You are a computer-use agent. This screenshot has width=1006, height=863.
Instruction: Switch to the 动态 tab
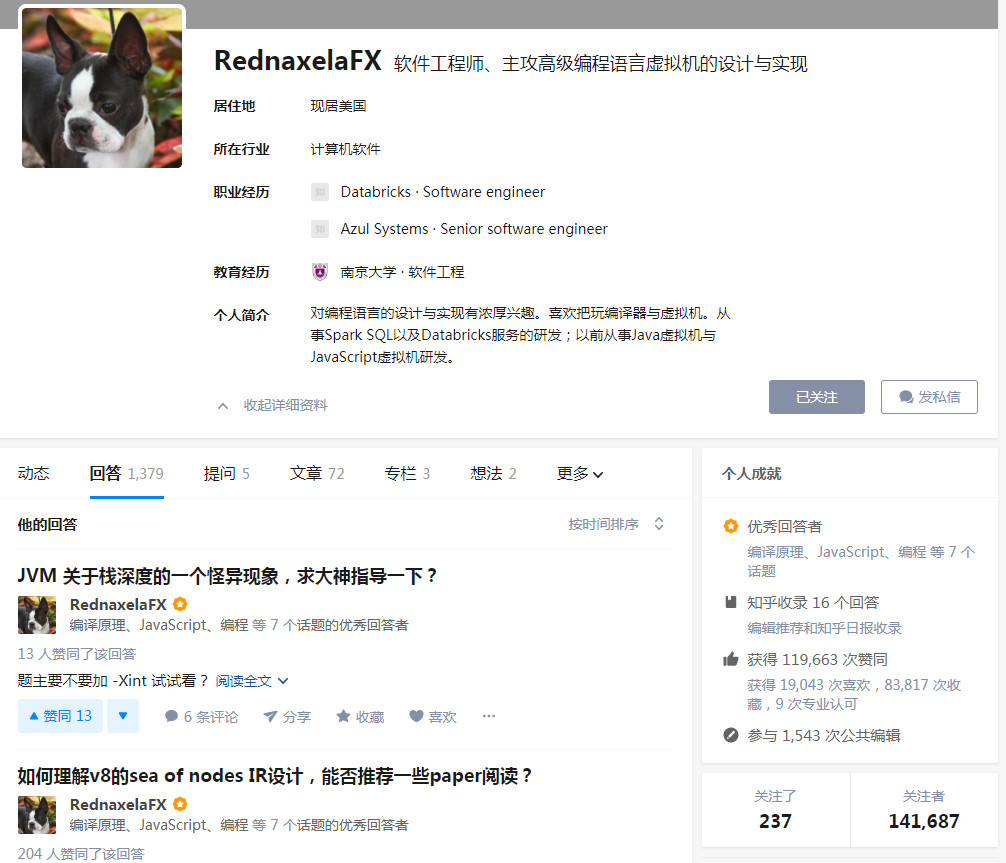pyautogui.click(x=33, y=474)
